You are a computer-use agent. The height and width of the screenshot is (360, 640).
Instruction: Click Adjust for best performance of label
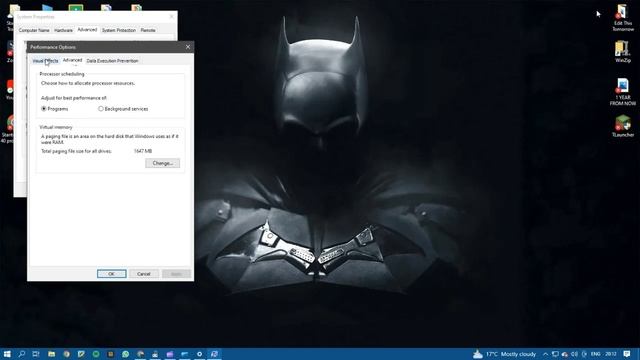click(74, 98)
